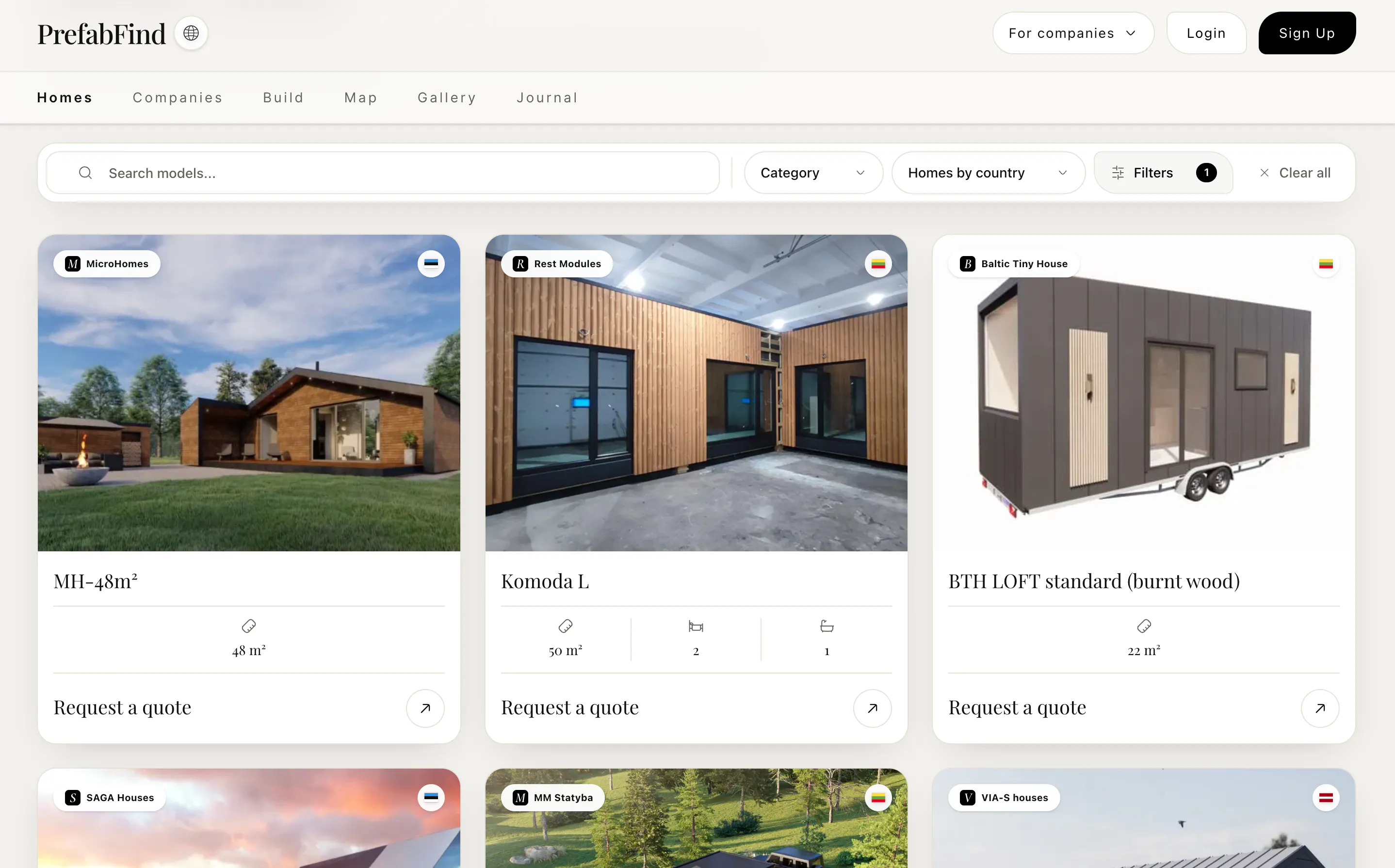
Task: Open the Map tab
Action: click(x=361, y=97)
